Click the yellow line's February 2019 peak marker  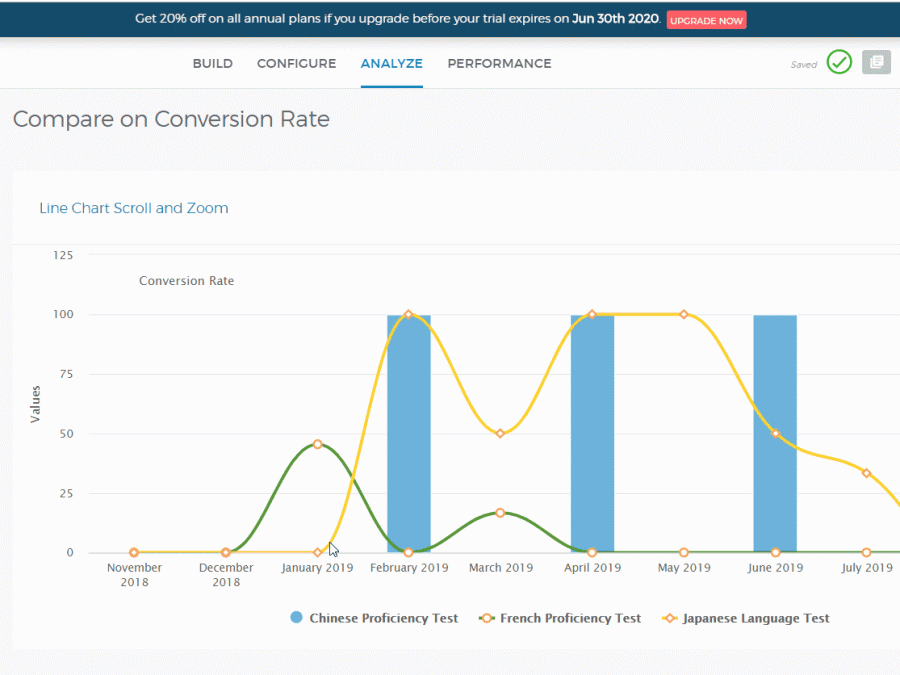coord(408,314)
